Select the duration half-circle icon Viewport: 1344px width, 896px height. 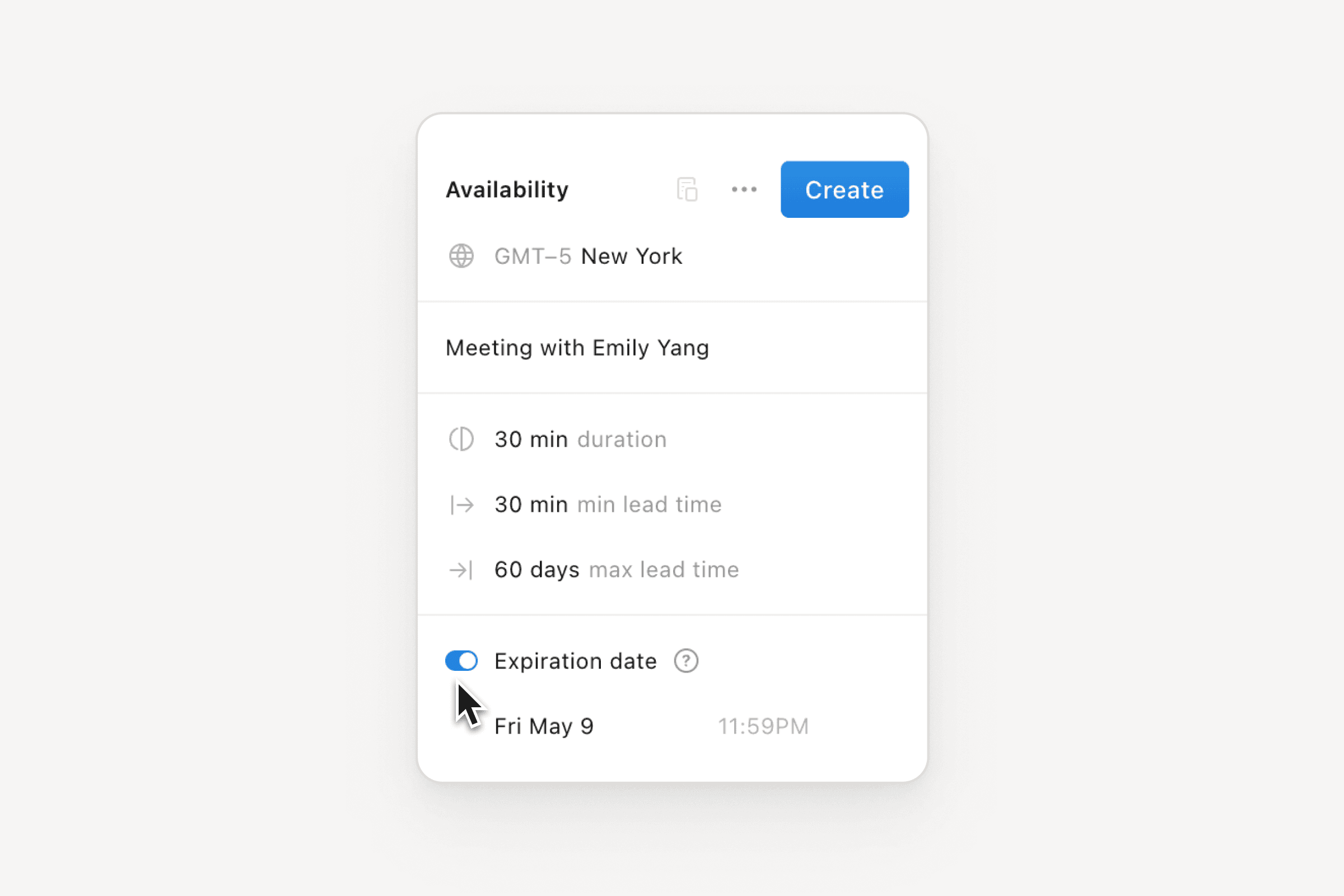pos(460,439)
